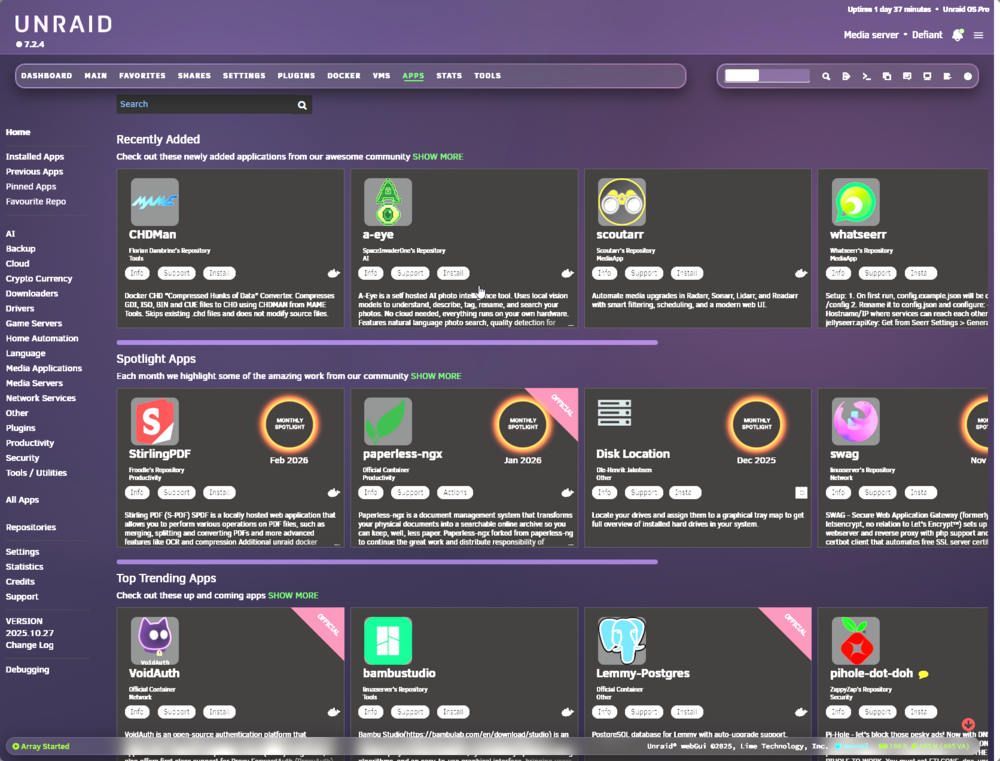Click the Disk Location server icon
Screen dimensions: 1000x761
[614, 413]
